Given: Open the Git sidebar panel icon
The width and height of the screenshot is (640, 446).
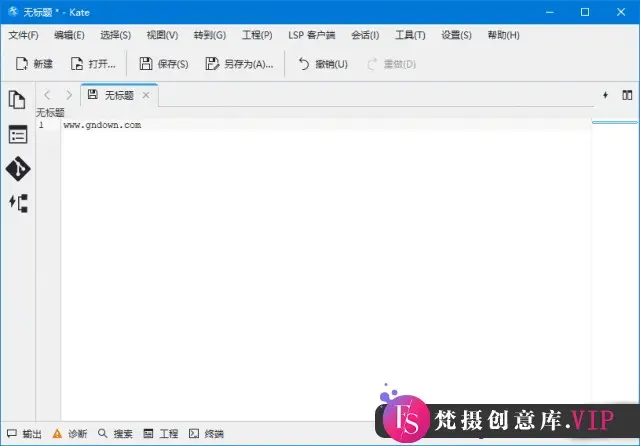Looking at the screenshot, I should point(18,169).
